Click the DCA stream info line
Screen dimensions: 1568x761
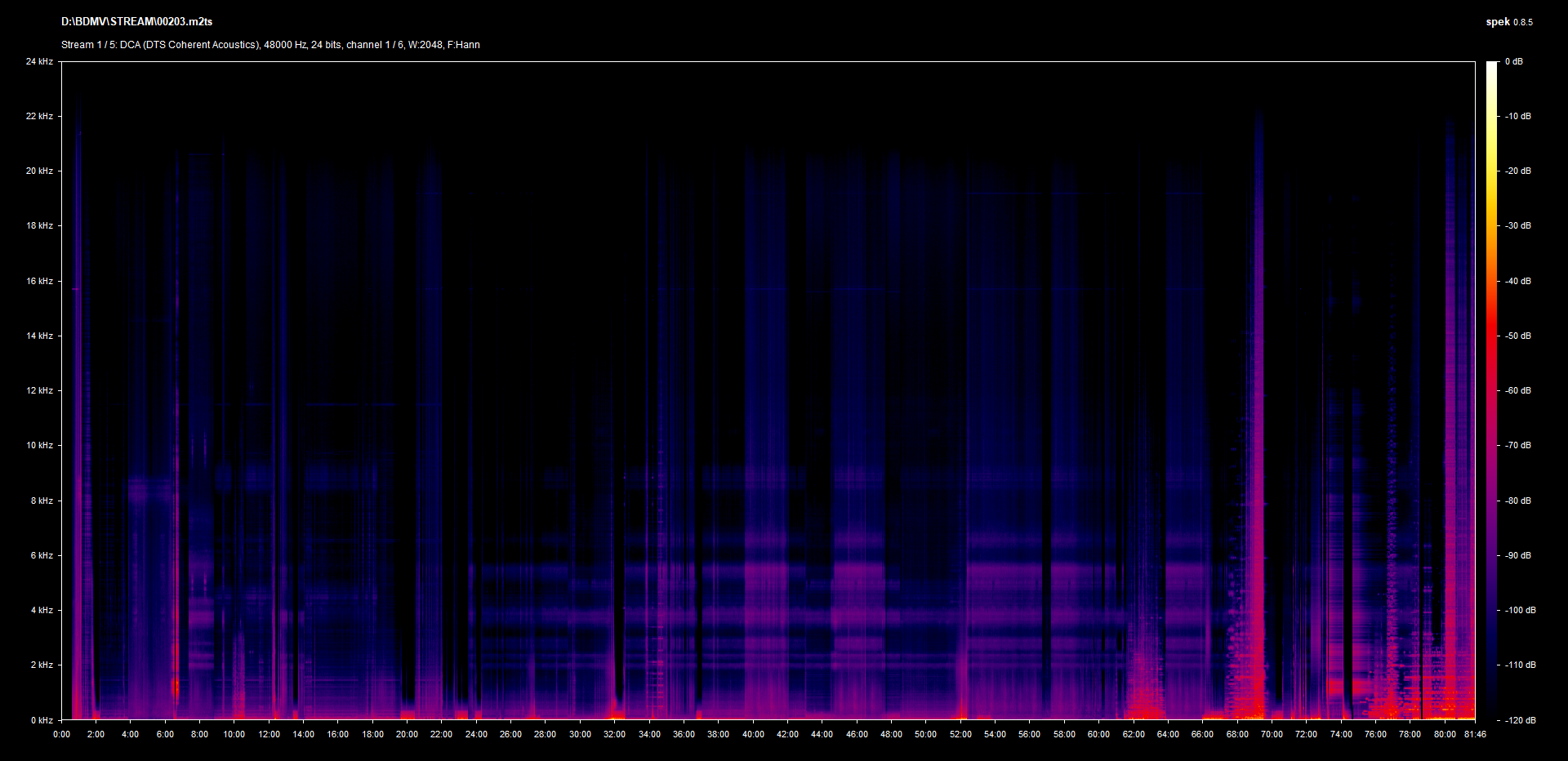pyautogui.click(x=270, y=45)
